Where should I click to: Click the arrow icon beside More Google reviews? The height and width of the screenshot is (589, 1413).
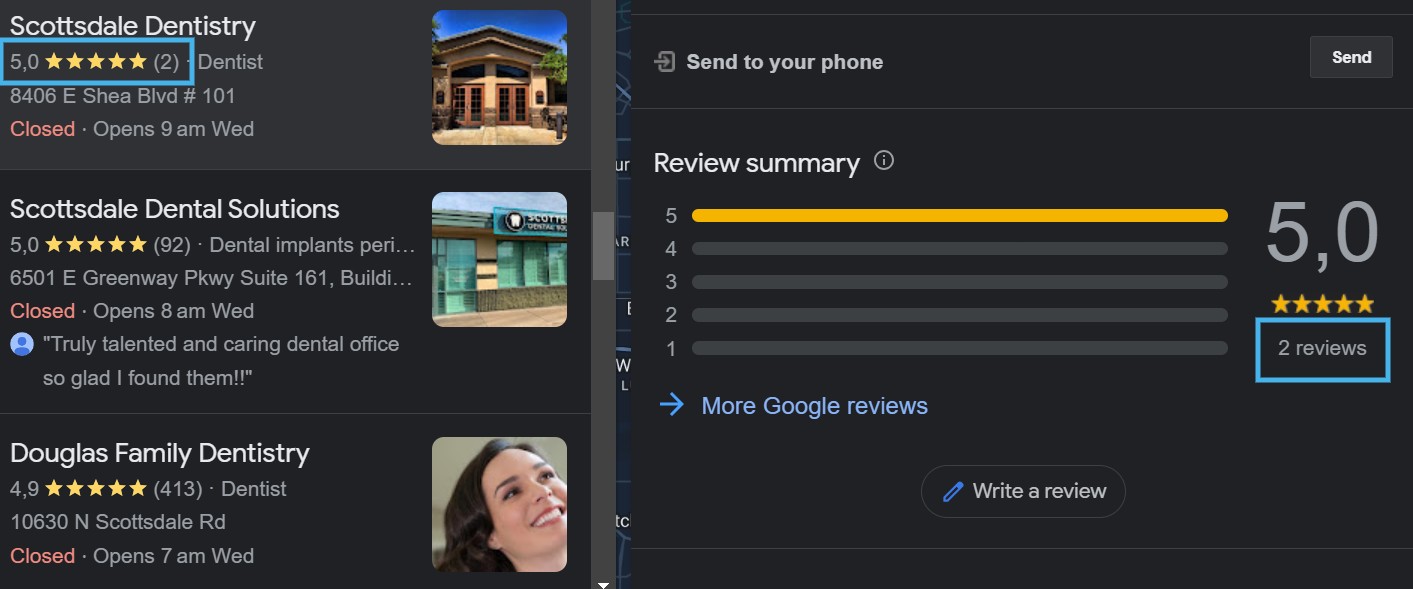point(672,404)
